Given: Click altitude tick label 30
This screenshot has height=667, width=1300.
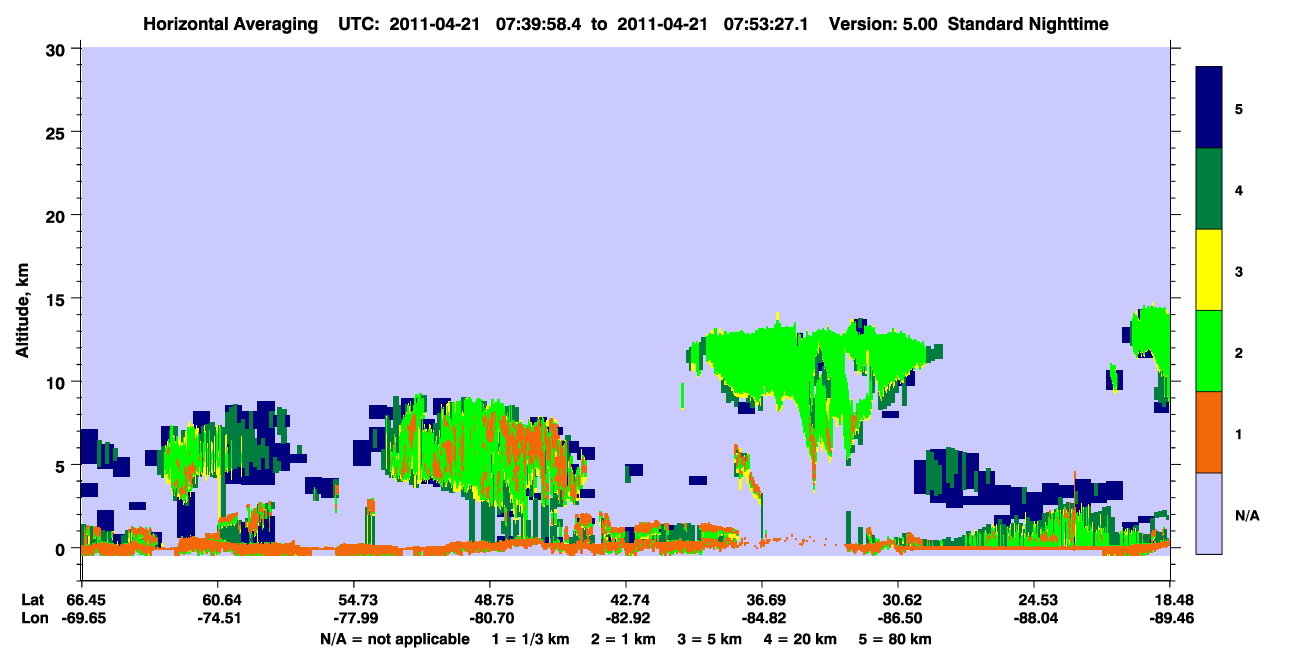Looking at the screenshot, I should (x=58, y=49).
